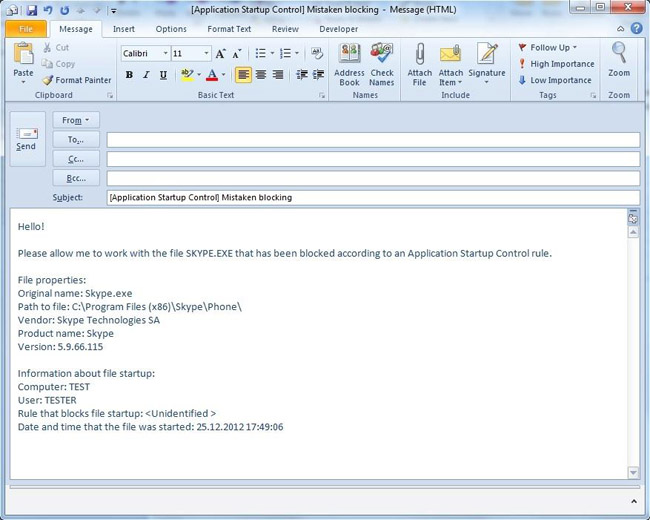Viewport: 650px width, 520px height.
Task: Expand highlight color options arrow
Action: point(199,75)
